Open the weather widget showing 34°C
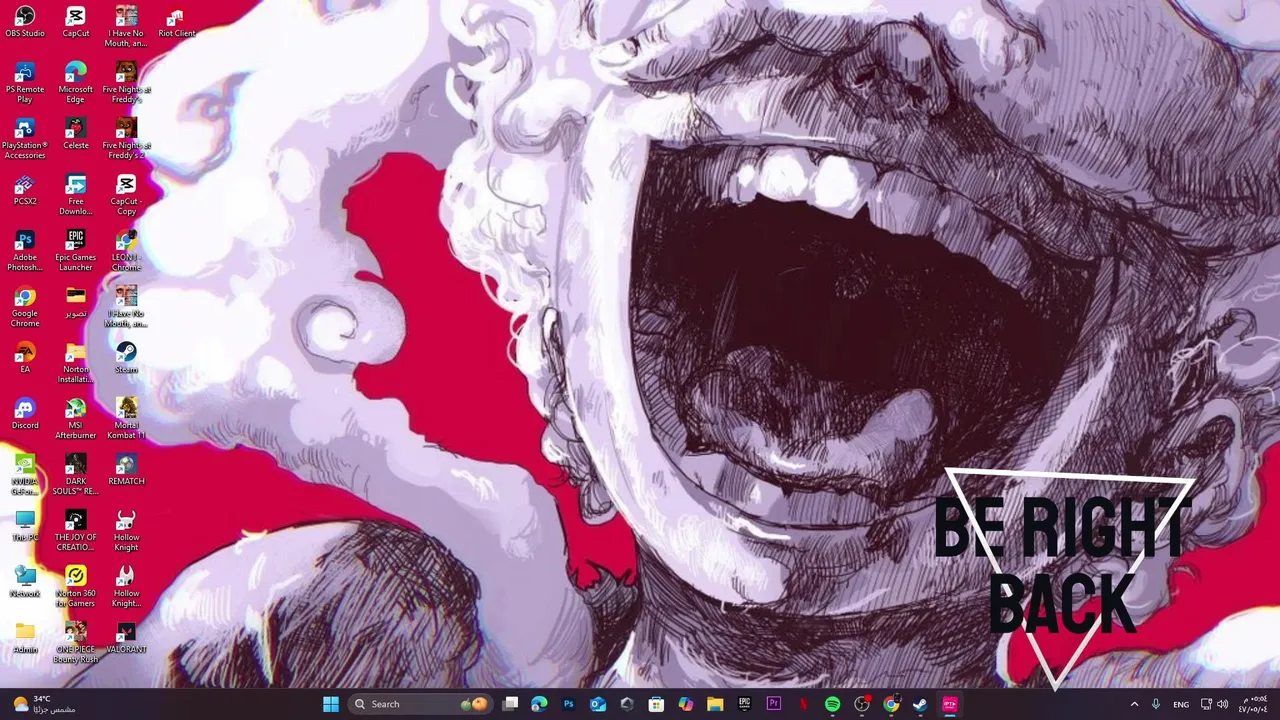 pos(42,704)
